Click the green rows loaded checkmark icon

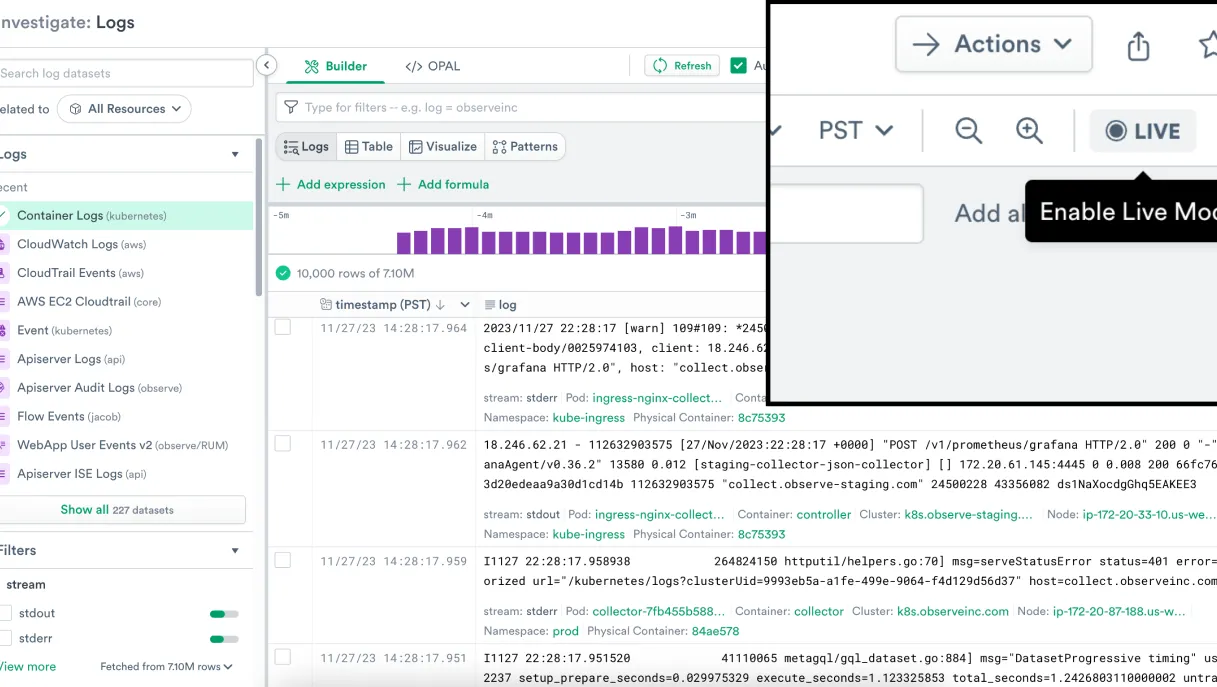click(283, 273)
